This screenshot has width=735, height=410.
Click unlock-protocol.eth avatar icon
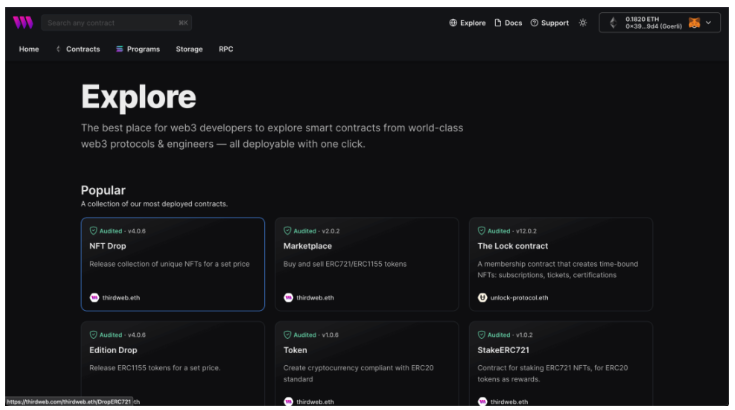(482, 298)
